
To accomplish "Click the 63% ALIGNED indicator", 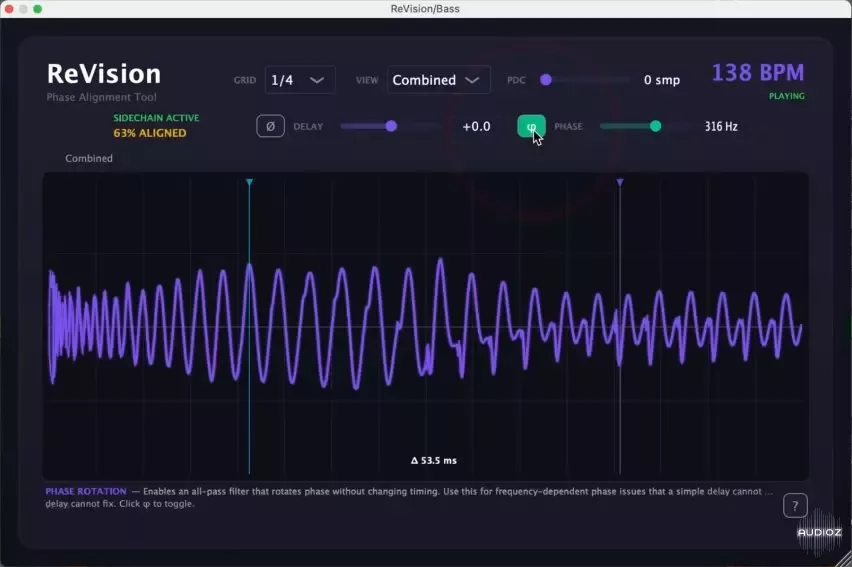I will (x=150, y=133).
